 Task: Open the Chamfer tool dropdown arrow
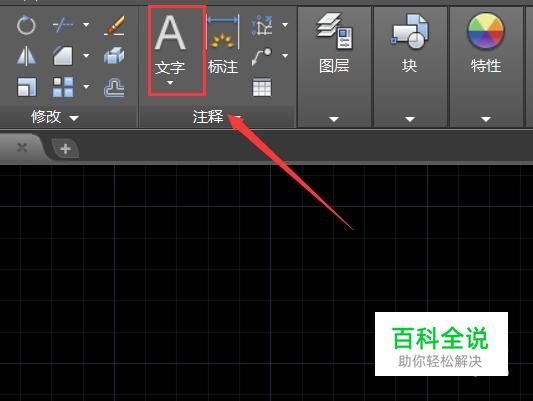click(x=86, y=56)
